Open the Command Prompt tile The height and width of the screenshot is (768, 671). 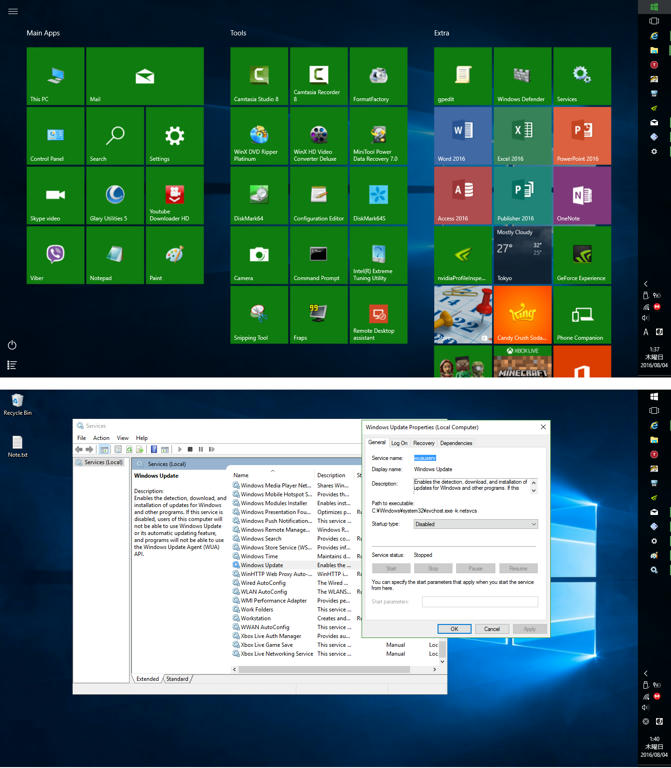pyautogui.click(x=318, y=255)
